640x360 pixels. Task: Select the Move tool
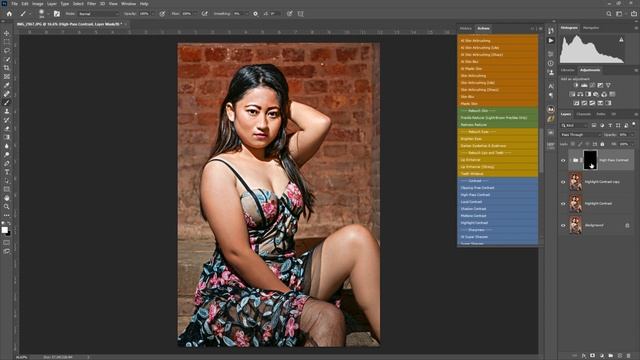click(7, 33)
